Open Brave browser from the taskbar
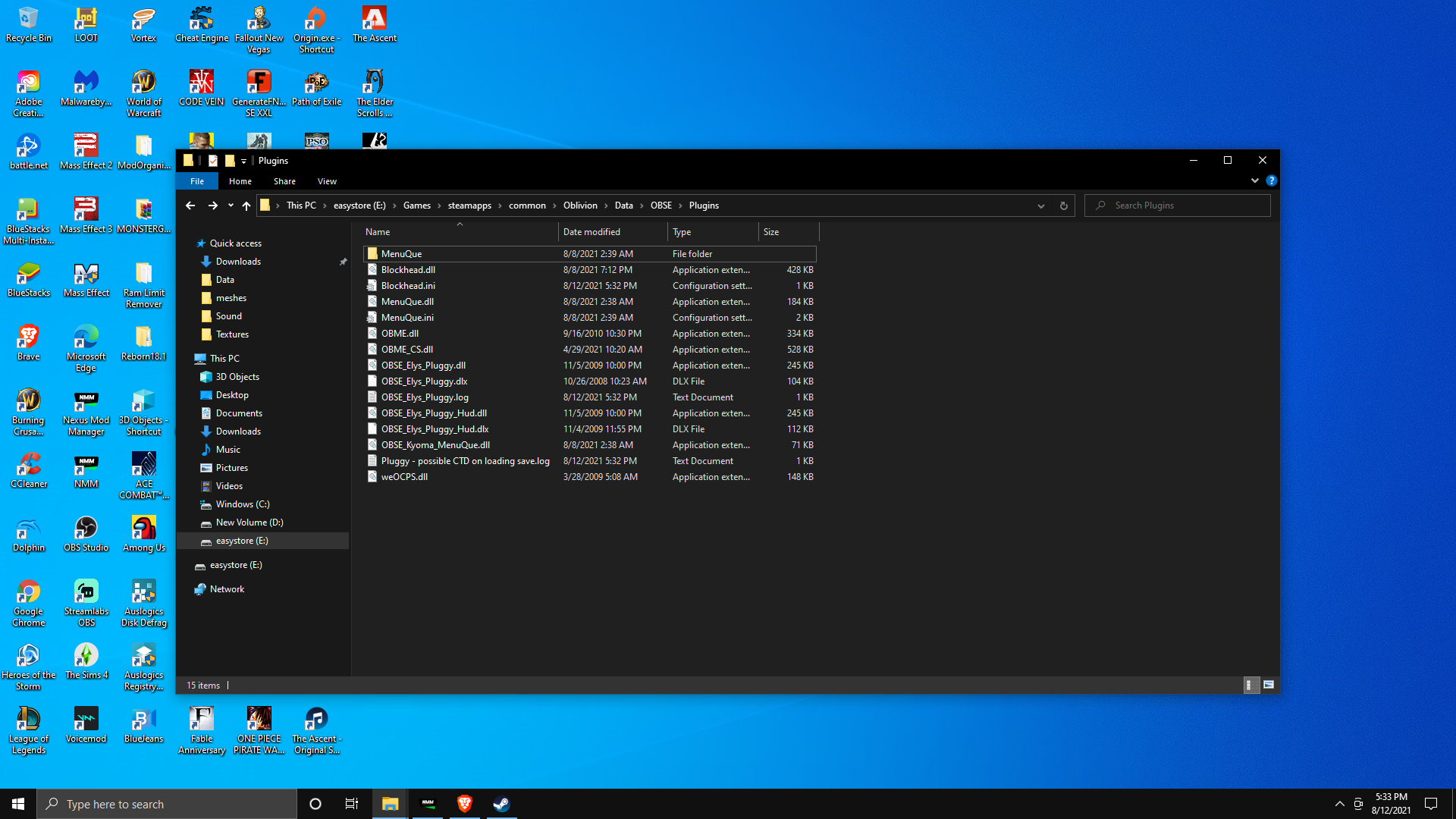 [x=465, y=804]
